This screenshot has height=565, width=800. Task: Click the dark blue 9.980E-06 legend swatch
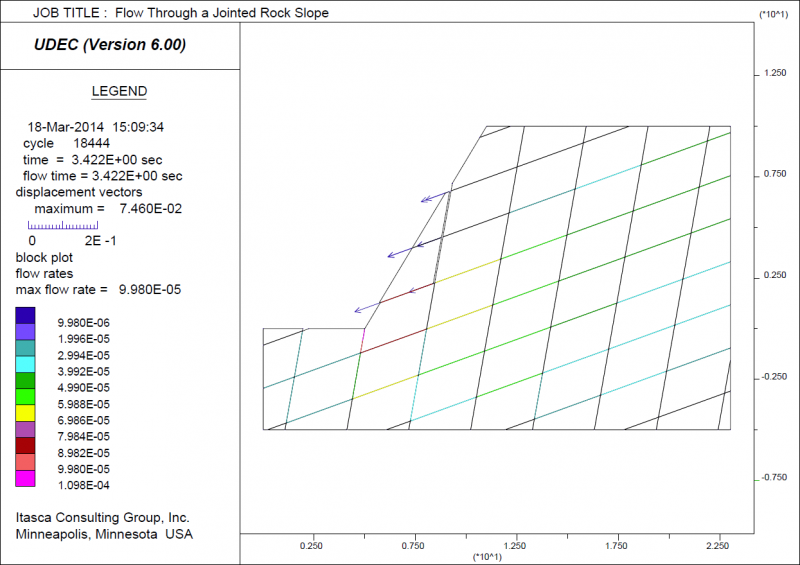(x=25, y=315)
